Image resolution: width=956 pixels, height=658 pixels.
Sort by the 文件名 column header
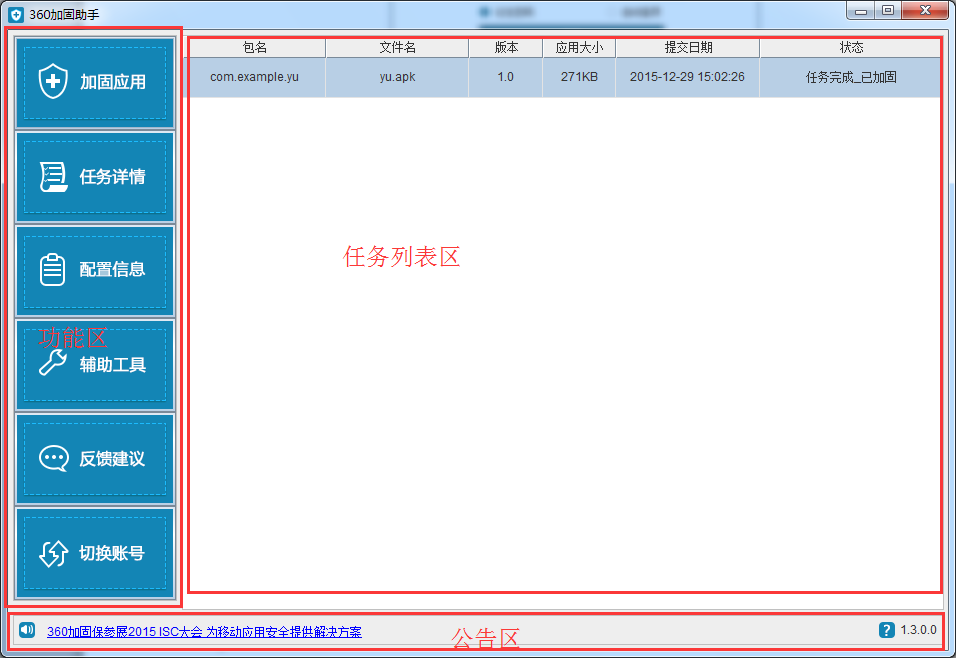pyautogui.click(x=397, y=48)
